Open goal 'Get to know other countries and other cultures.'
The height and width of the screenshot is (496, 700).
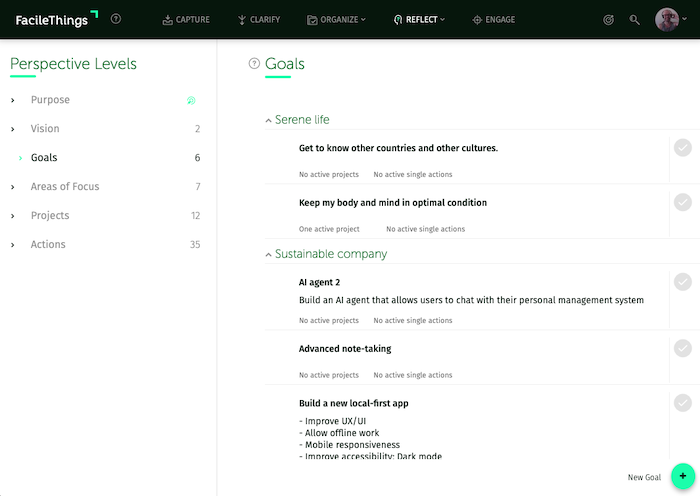(x=398, y=148)
